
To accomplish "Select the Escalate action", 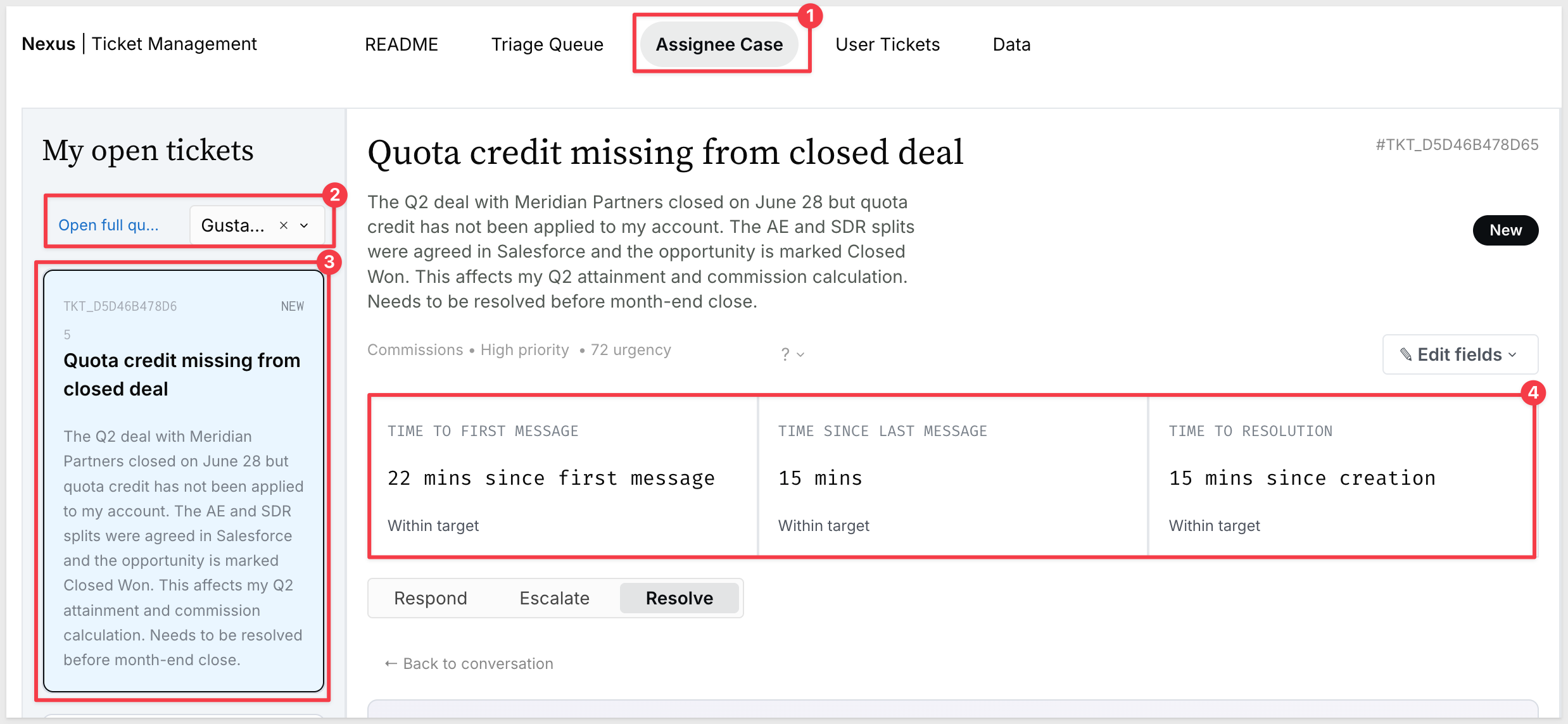I will pos(554,598).
